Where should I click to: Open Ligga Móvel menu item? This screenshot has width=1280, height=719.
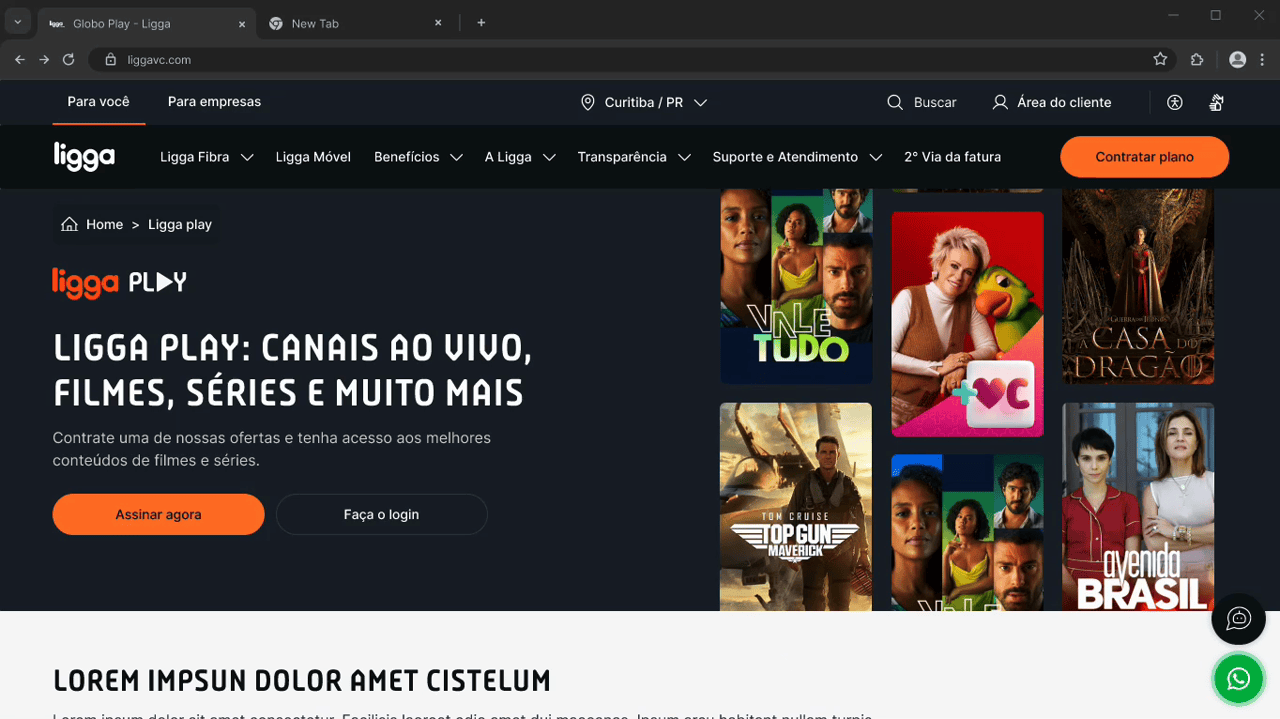pos(313,157)
